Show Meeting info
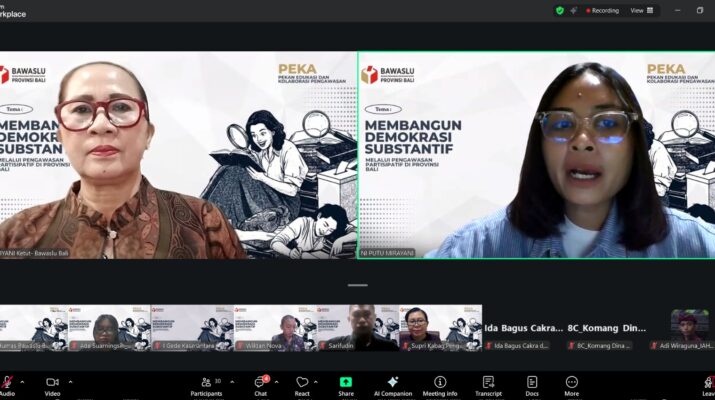715x400 pixels. (440, 383)
